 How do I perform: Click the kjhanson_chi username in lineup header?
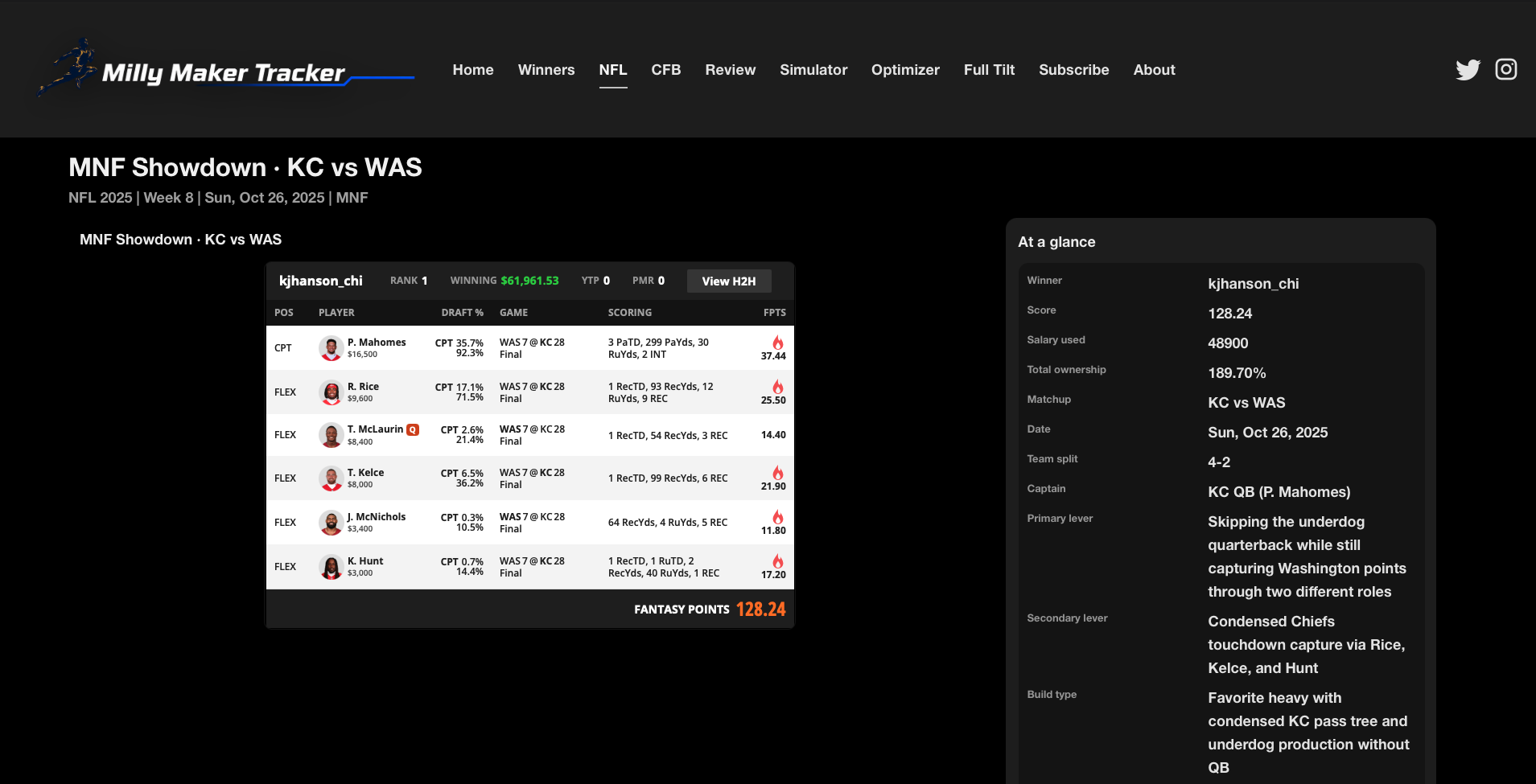coord(321,281)
